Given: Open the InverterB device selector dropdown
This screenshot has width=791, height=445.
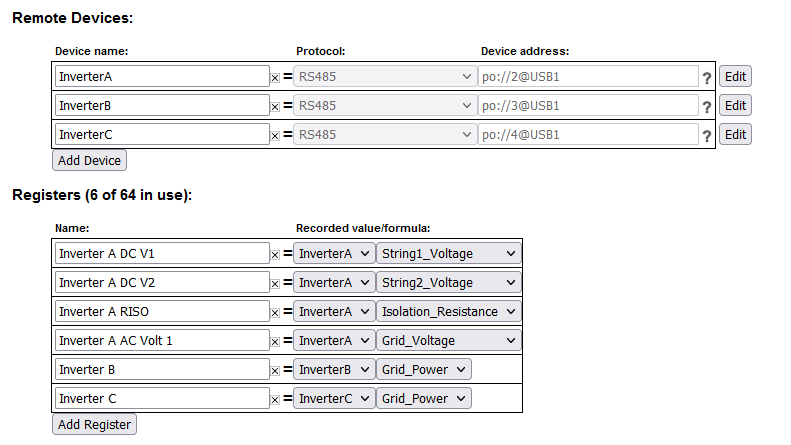Looking at the screenshot, I should tap(334, 369).
